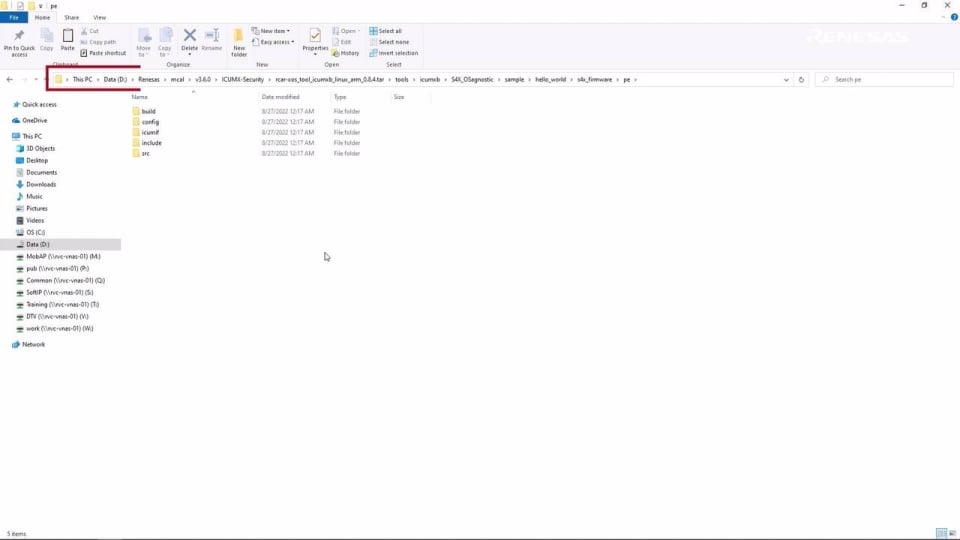Open Videos in navigation pane
The height and width of the screenshot is (540, 960).
click(35, 220)
